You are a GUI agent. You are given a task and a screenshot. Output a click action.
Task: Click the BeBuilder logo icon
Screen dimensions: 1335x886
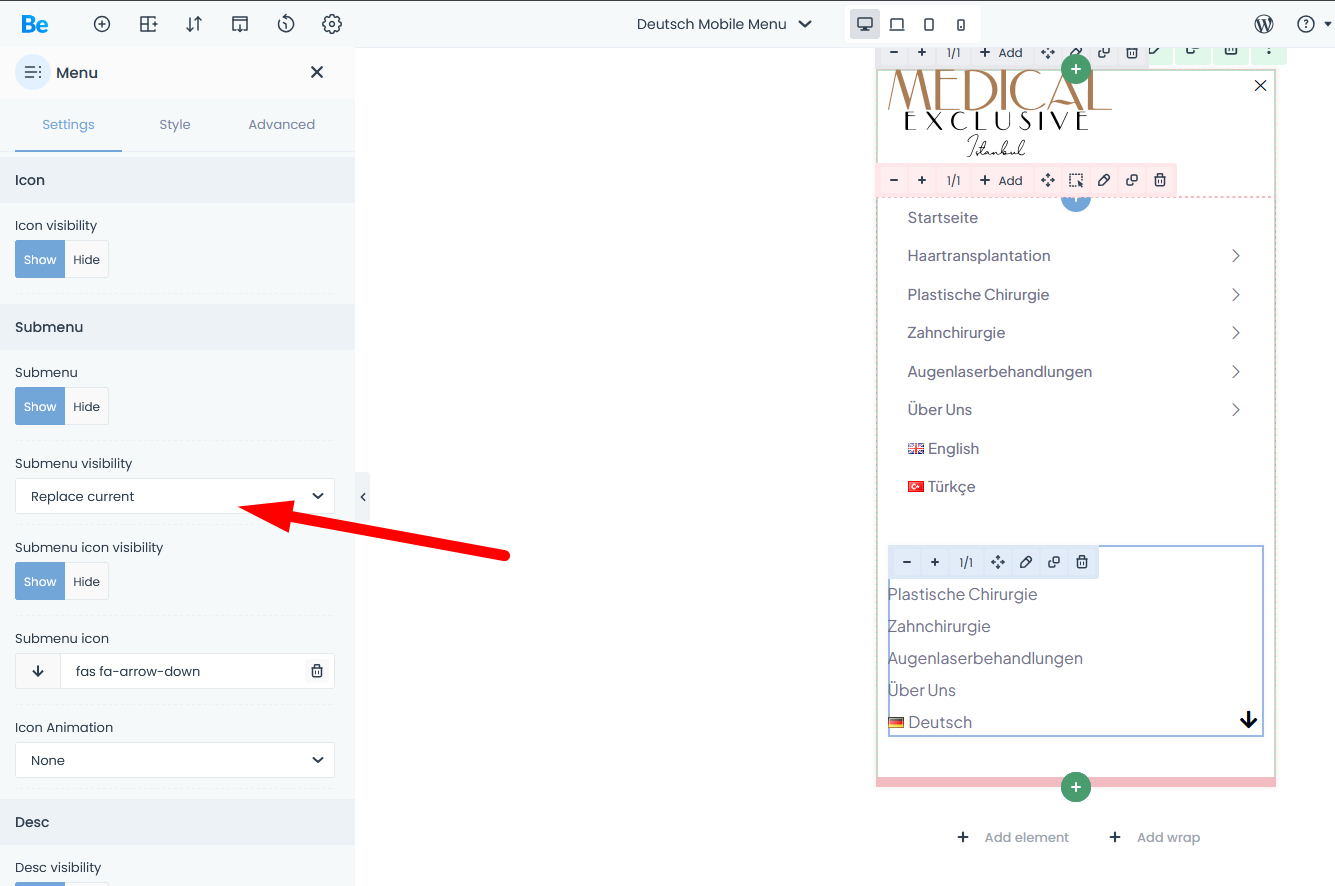pos(34,24)
